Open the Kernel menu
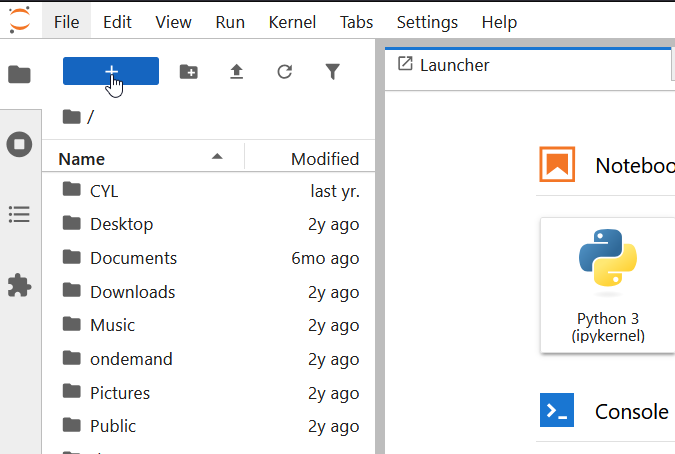The height and width of the screenshot is (454, 675). [292, 22]
